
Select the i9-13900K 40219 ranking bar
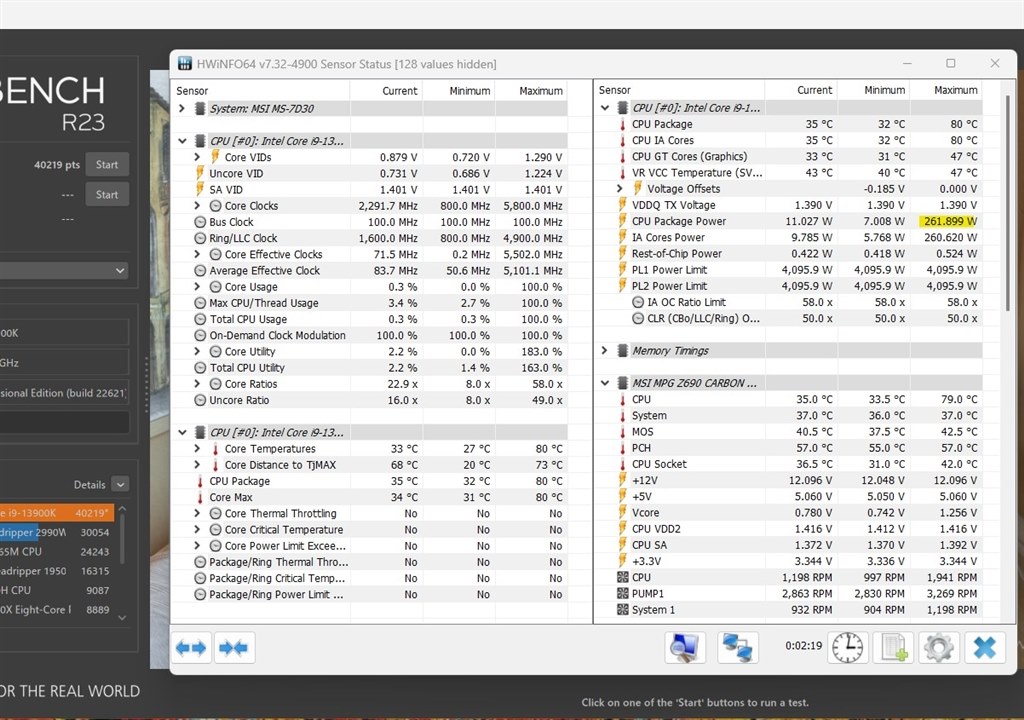click(57, 513)
